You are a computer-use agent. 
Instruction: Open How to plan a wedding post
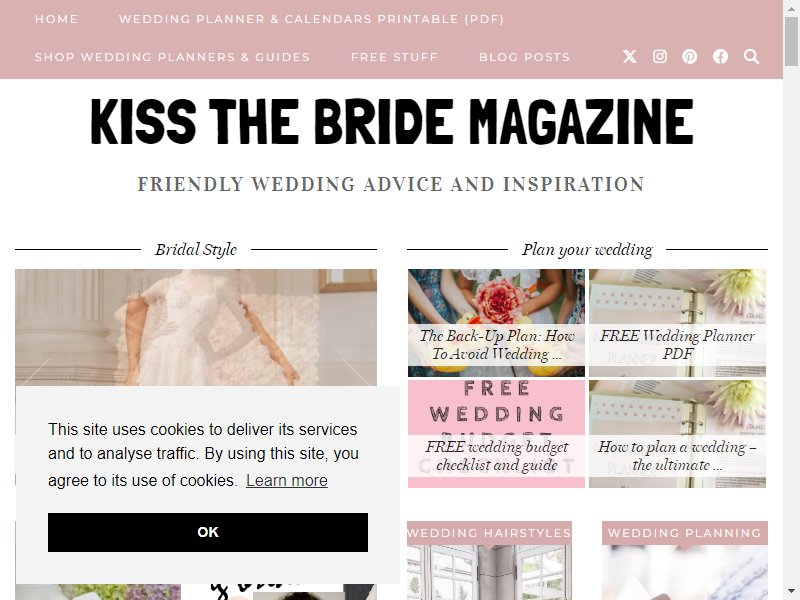tap(678, 434)
